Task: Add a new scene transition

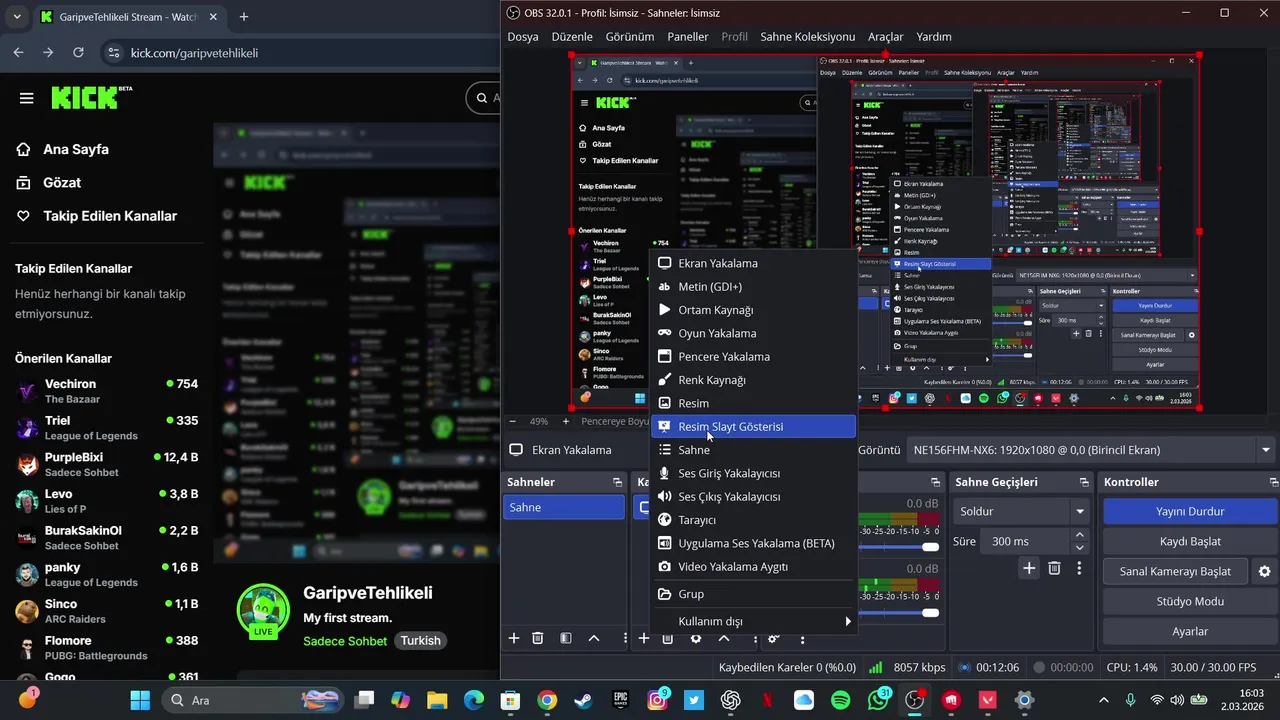Action: [x=1029, y=568]
